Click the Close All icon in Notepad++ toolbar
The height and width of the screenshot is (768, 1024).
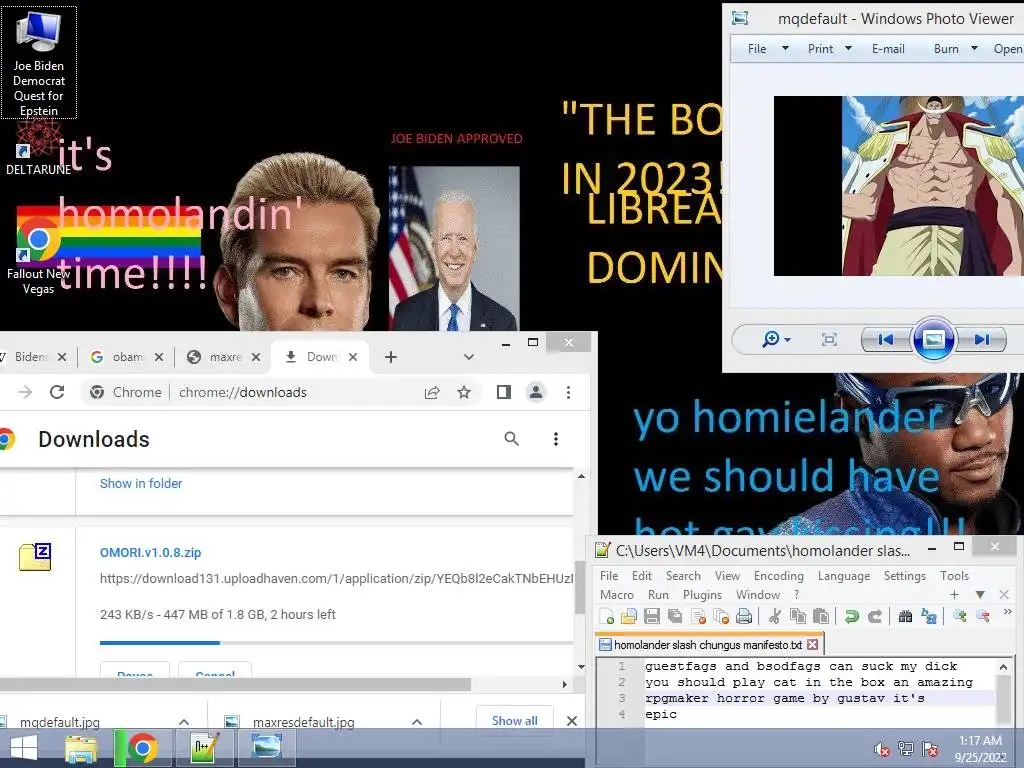721,616
